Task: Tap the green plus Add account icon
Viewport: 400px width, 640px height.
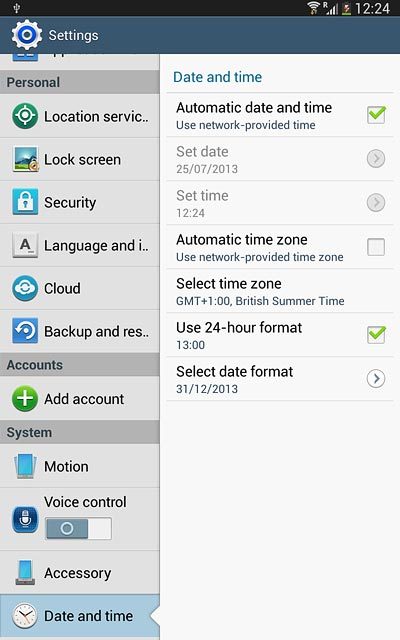Action: pyautogui.click(x=25, y=398)
